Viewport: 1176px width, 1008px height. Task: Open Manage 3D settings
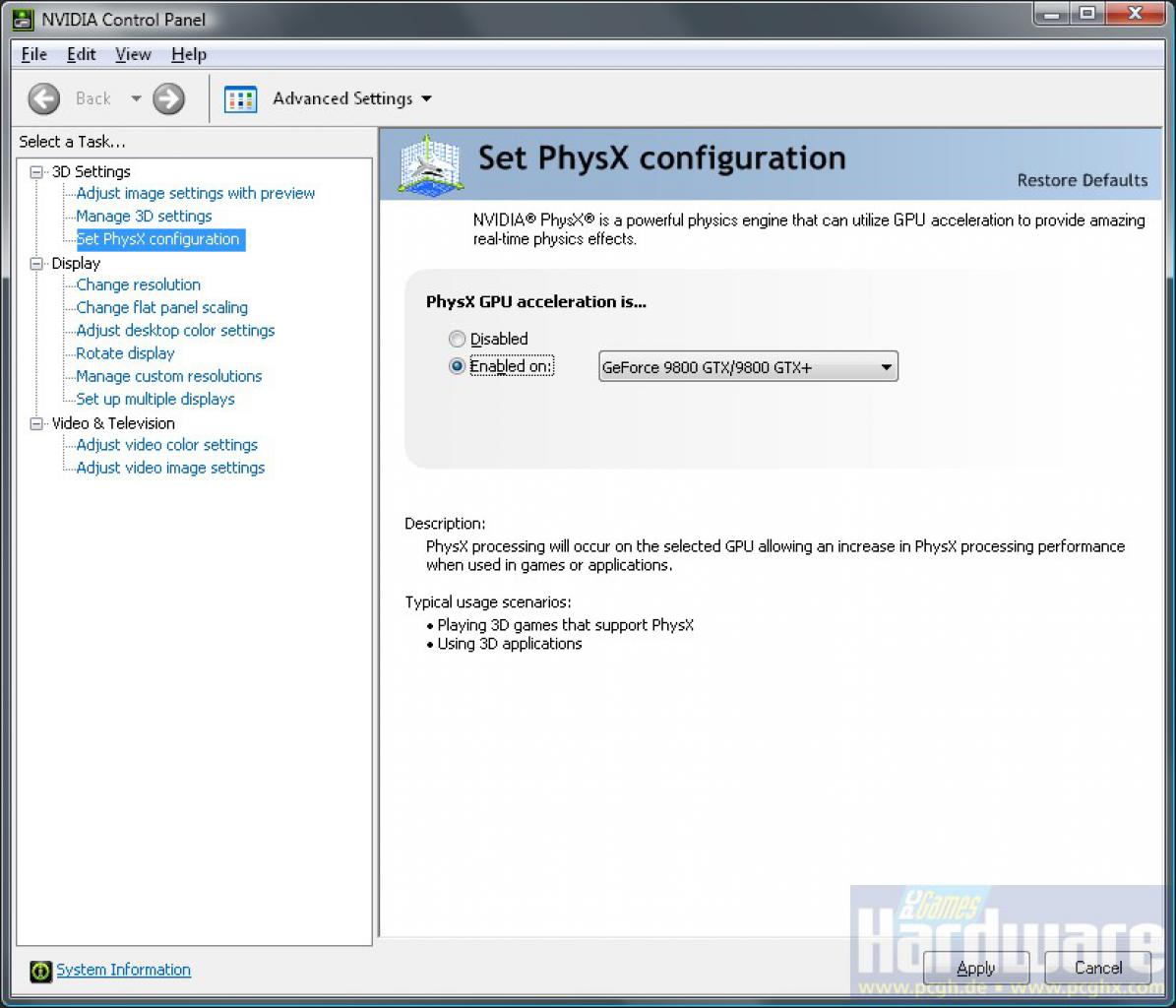pyautogui.click(x=144, y=216)
